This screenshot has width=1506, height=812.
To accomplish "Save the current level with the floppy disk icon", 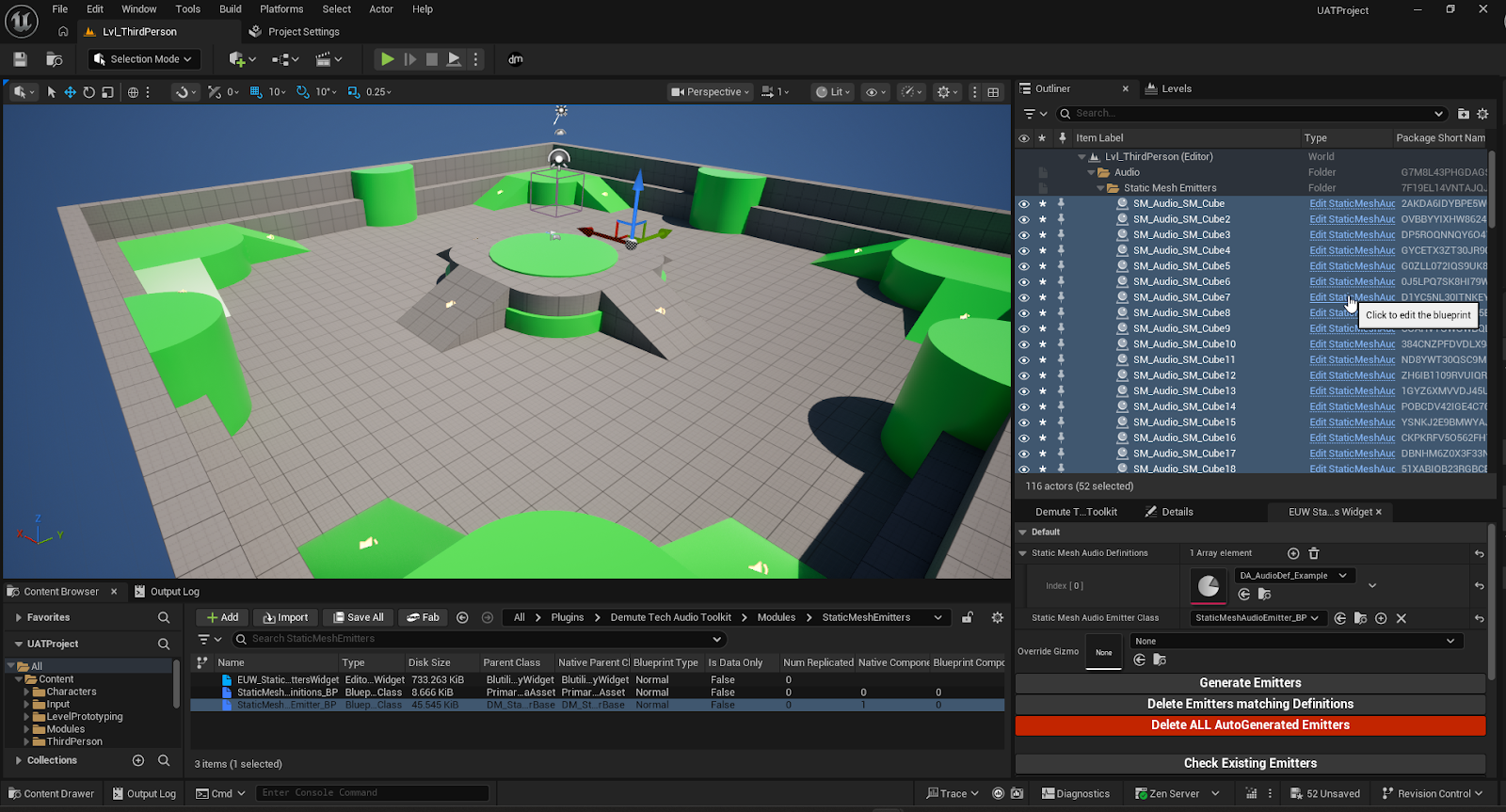I will [x=20, y=59].
